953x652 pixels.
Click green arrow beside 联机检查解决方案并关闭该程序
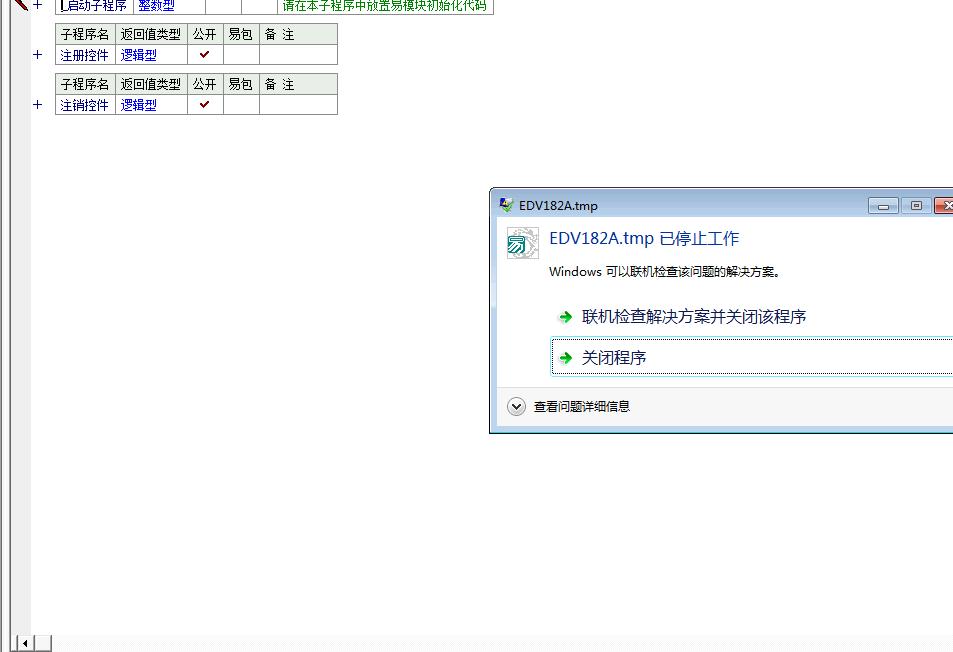(x=566, y=317)
